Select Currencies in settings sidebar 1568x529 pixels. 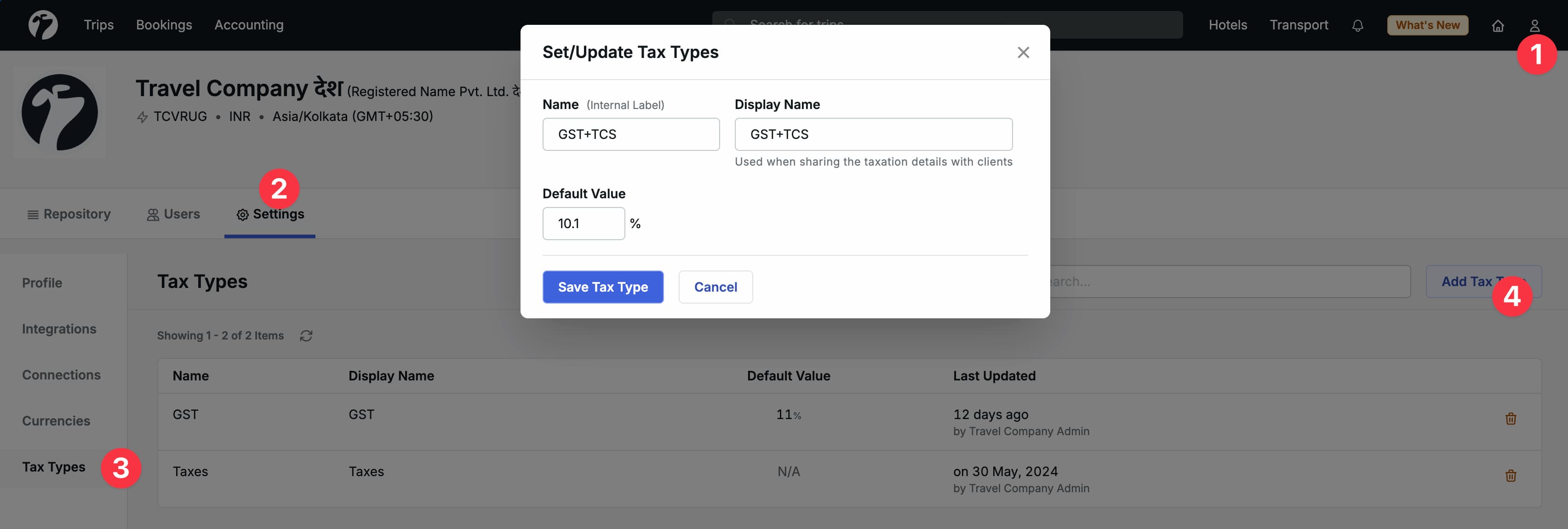[56, 420]
